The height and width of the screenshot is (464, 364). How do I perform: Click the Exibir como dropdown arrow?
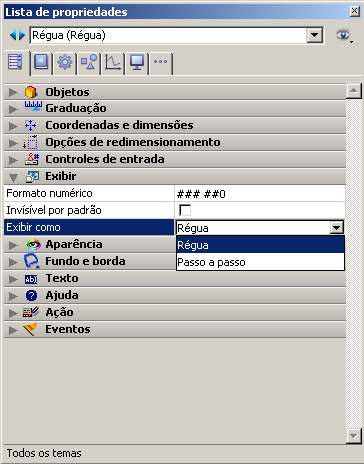(337, 228)
